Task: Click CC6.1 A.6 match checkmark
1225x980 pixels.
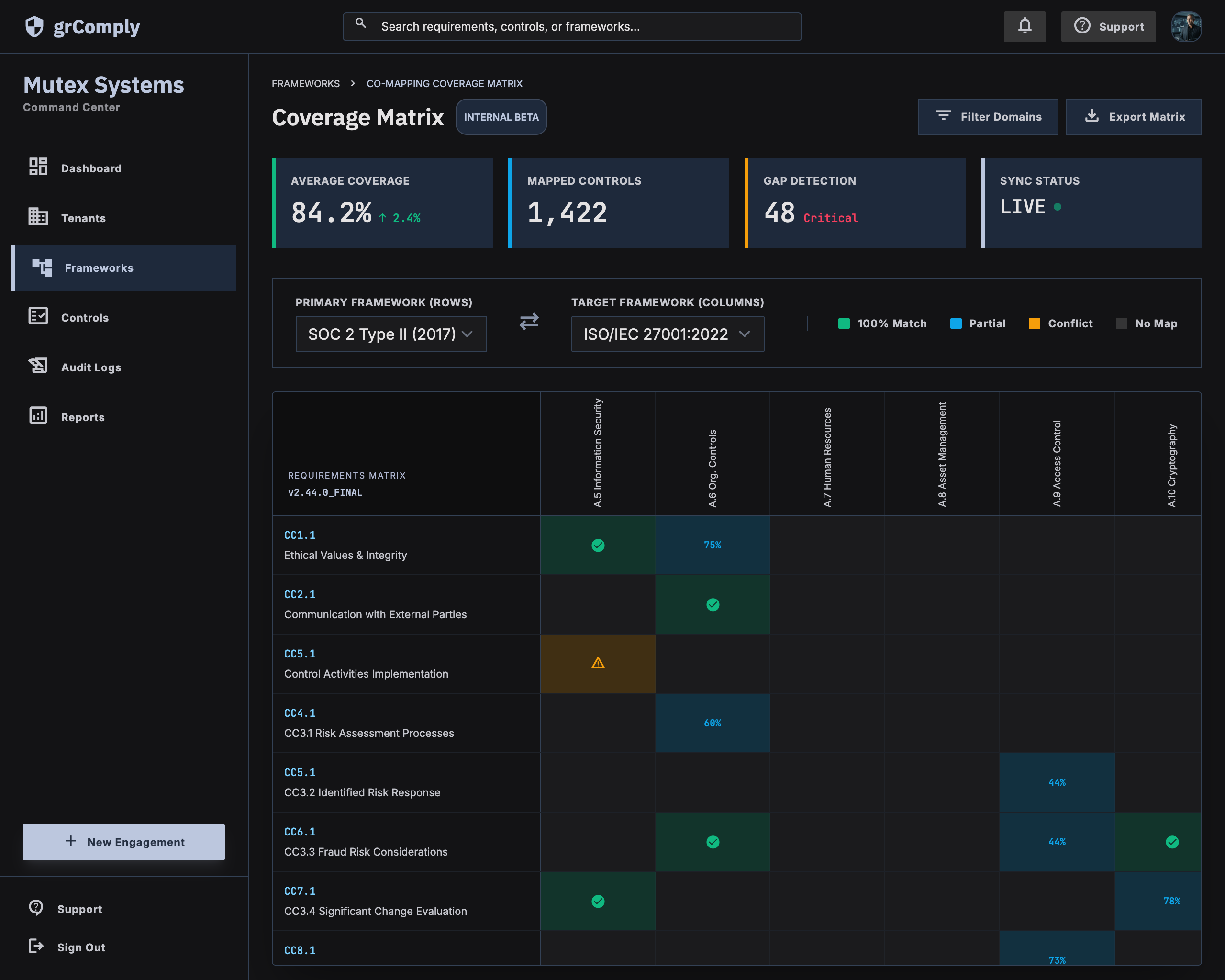Action: [713, 842]
